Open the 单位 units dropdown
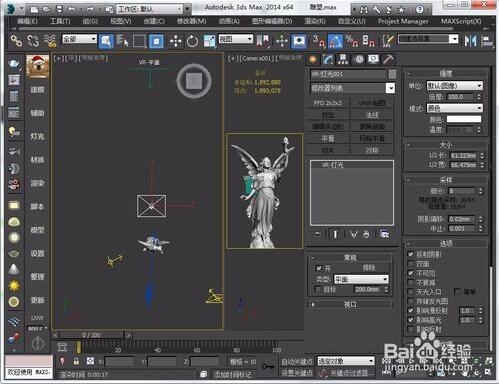 coord(454,86)
